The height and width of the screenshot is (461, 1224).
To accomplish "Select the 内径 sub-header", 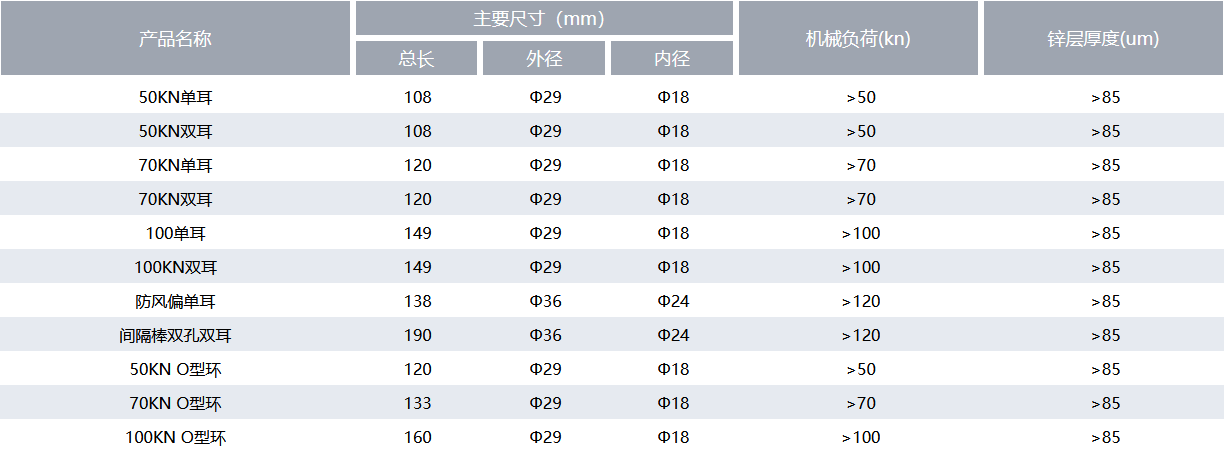I will [x=672, y=58].
